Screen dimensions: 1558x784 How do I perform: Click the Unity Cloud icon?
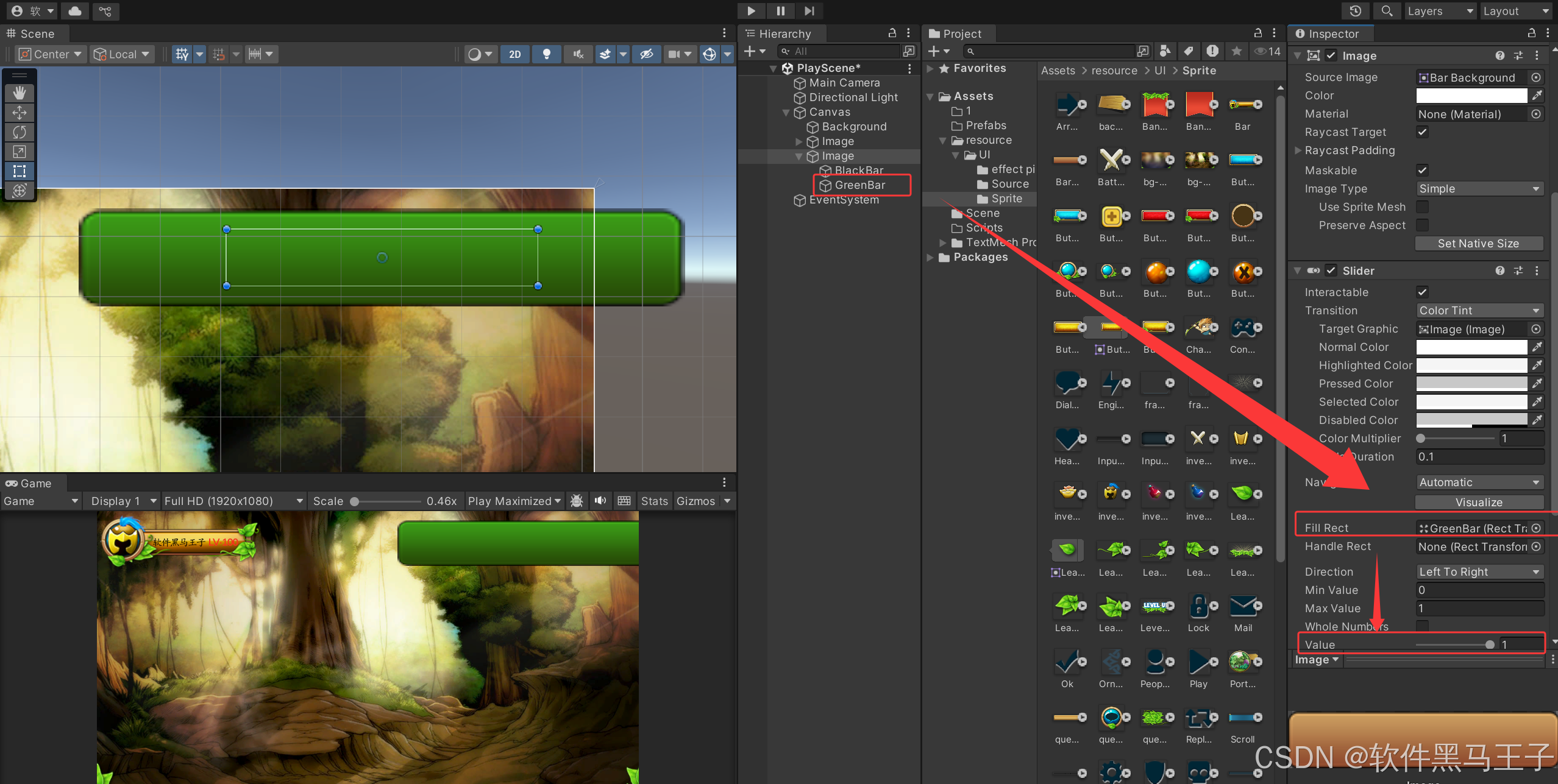pos(75,11)
